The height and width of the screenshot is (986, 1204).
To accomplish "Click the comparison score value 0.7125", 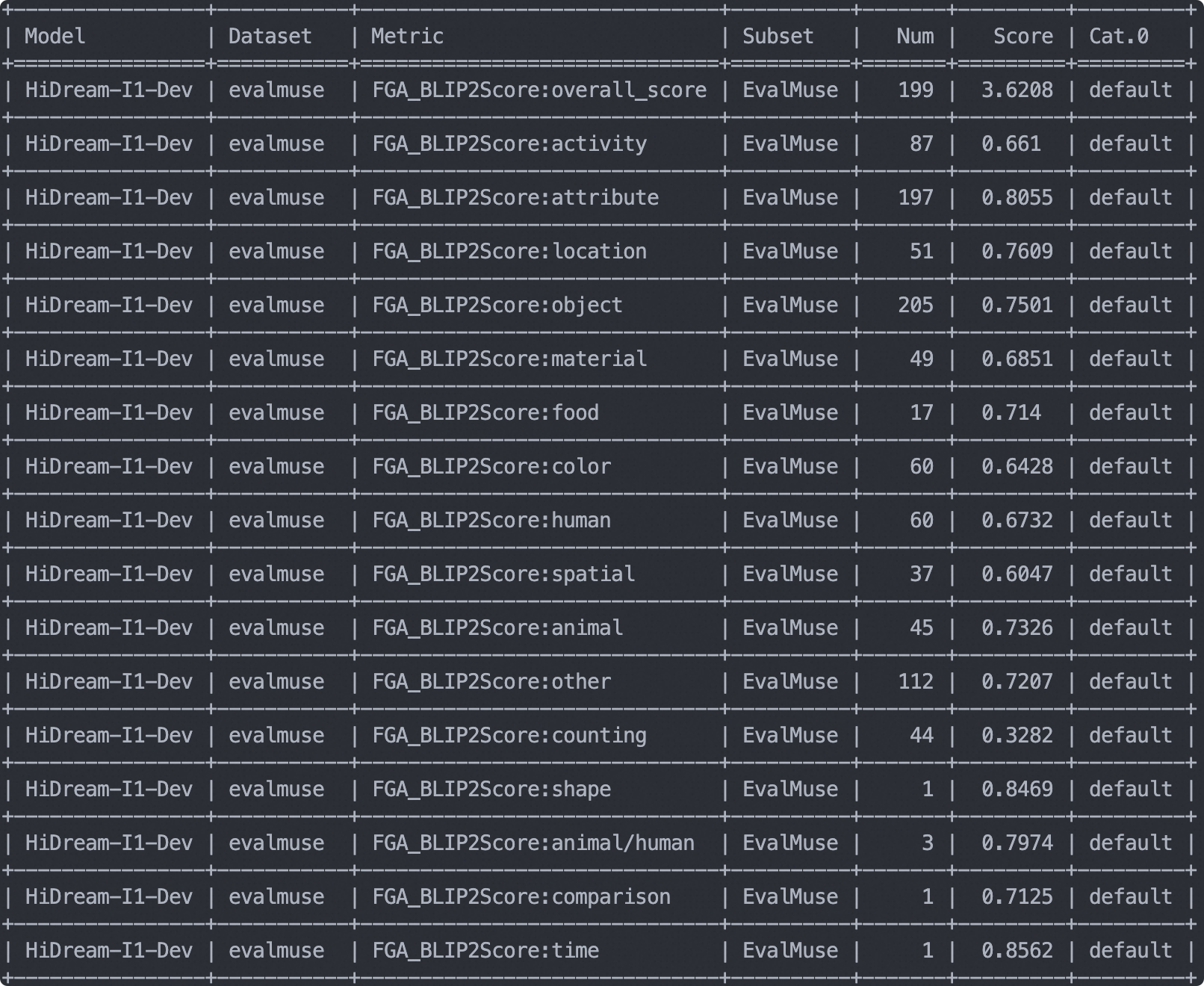I will click(1017, 897).
